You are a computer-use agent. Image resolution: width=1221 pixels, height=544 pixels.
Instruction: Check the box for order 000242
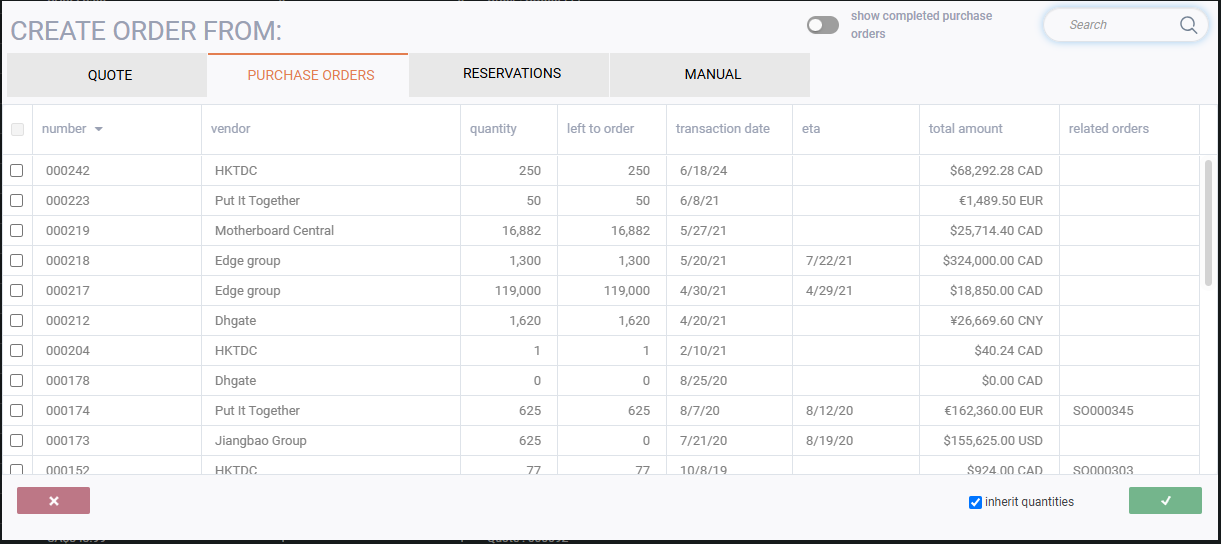tap(17, 171)
